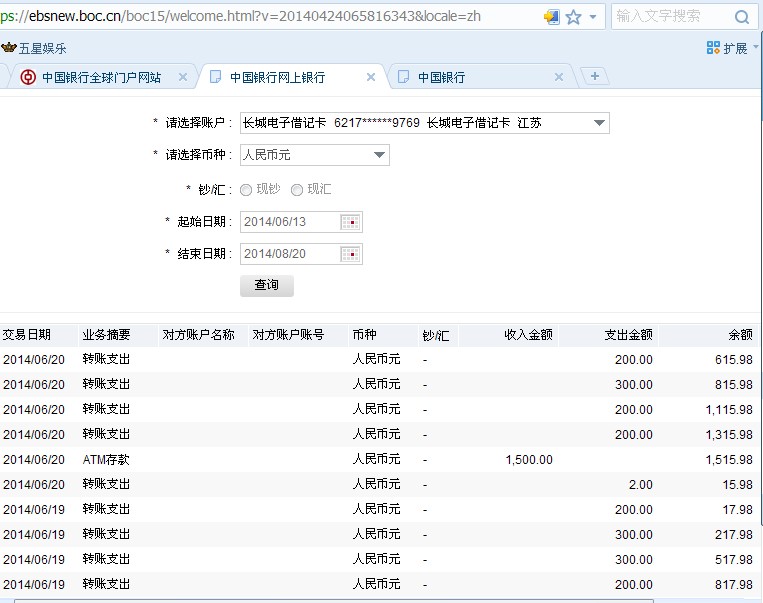The width and height of the screenshot is (763, 603).
Task: Switch to 中国银行全球门户网站 tab
Action: click(100, 77)
